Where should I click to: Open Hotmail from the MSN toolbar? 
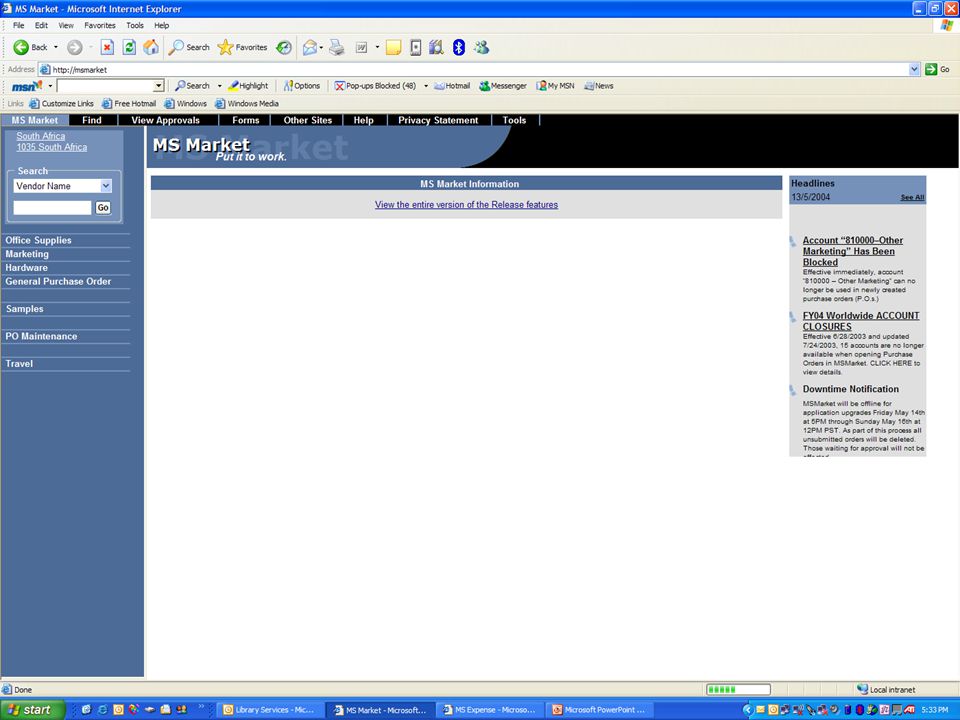pyautogui.click(x=452, y=86)
